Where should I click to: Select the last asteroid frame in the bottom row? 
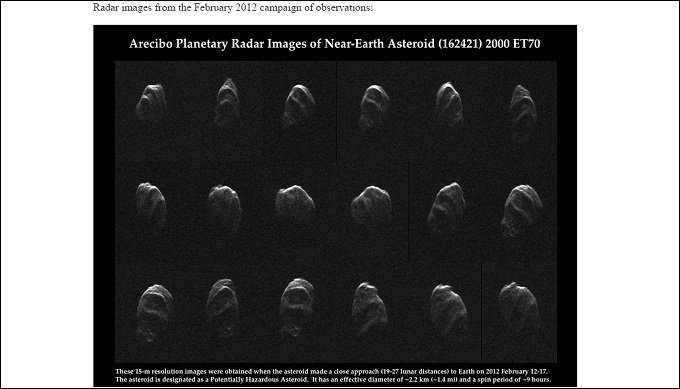pos(519,307)
